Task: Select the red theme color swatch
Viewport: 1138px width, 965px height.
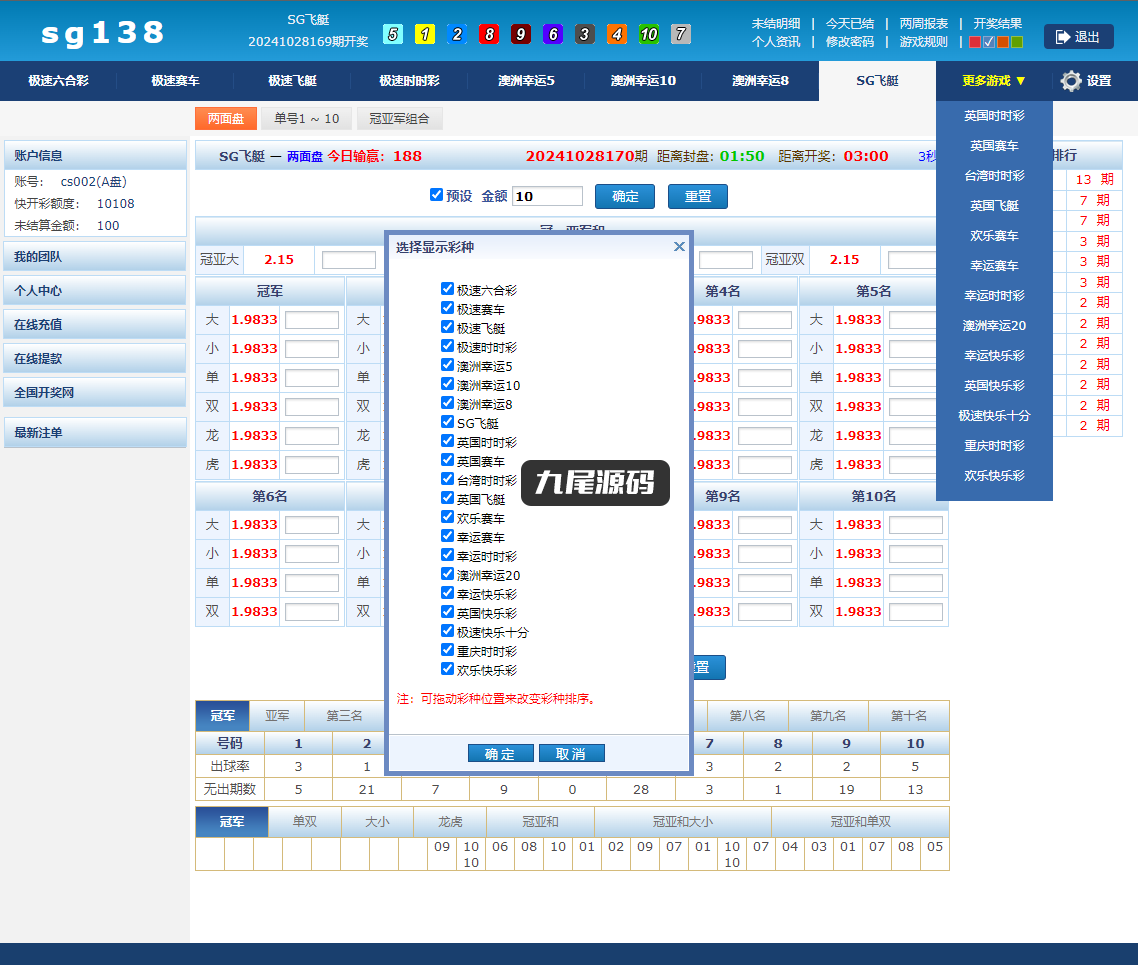Action: [x=975, y=42]
